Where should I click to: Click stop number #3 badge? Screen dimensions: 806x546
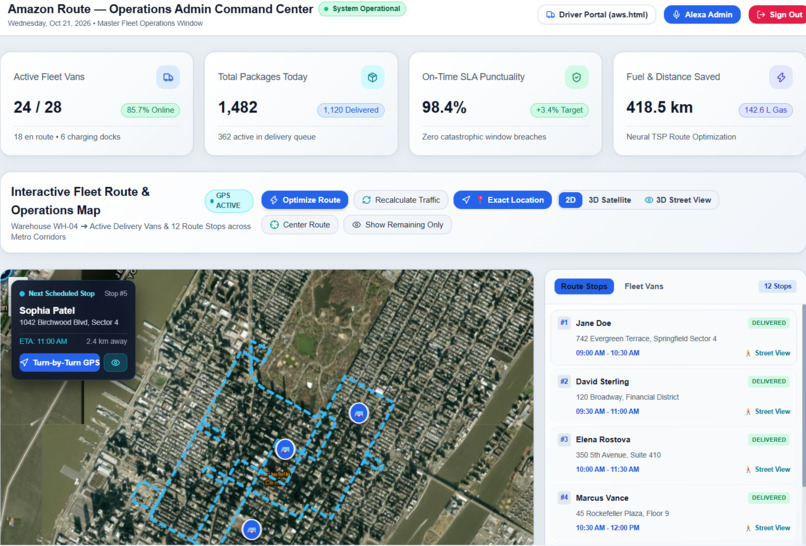pyautogui.click(x=564, y=440)
